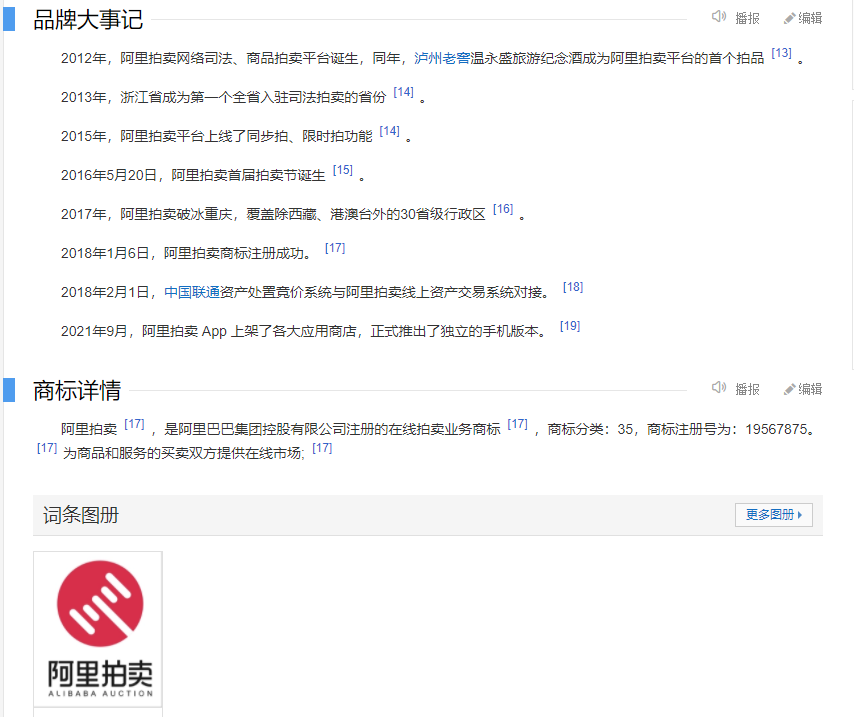Click text 2021年9月，阿里拍卖 App 上架了各大应用商店
Screen dimensions: 854x717
coord(209,332)
